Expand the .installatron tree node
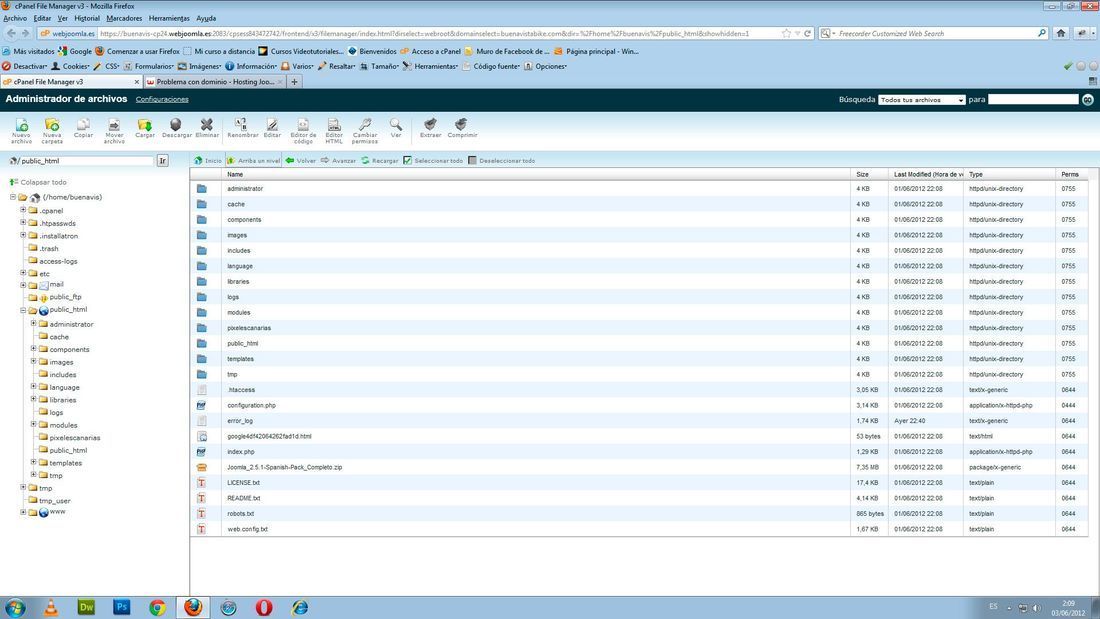Image resolution: width=1100 pixels, height=619 pixels. [23, 235]
